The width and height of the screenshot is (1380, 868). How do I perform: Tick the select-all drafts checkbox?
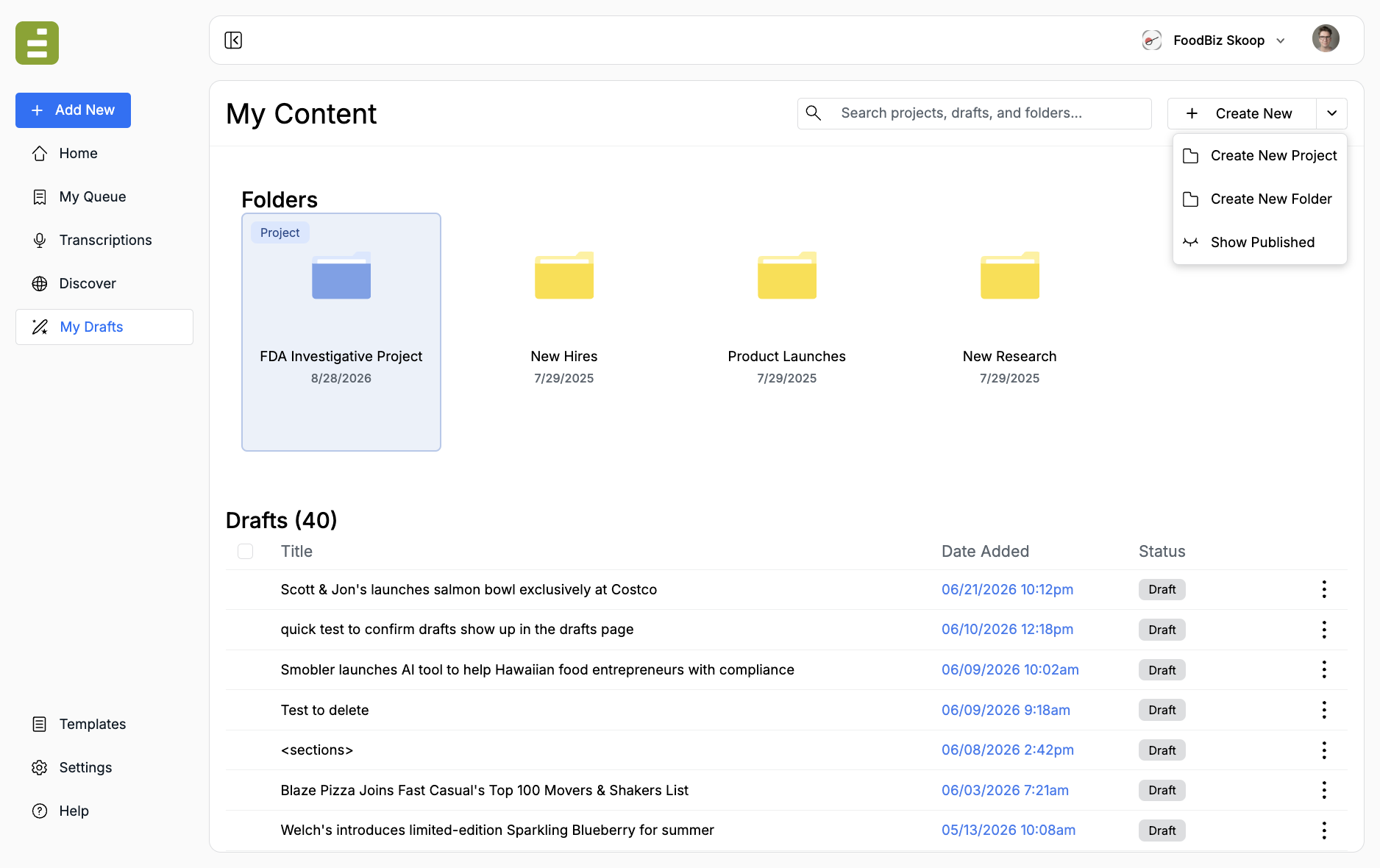click(246, 551)
